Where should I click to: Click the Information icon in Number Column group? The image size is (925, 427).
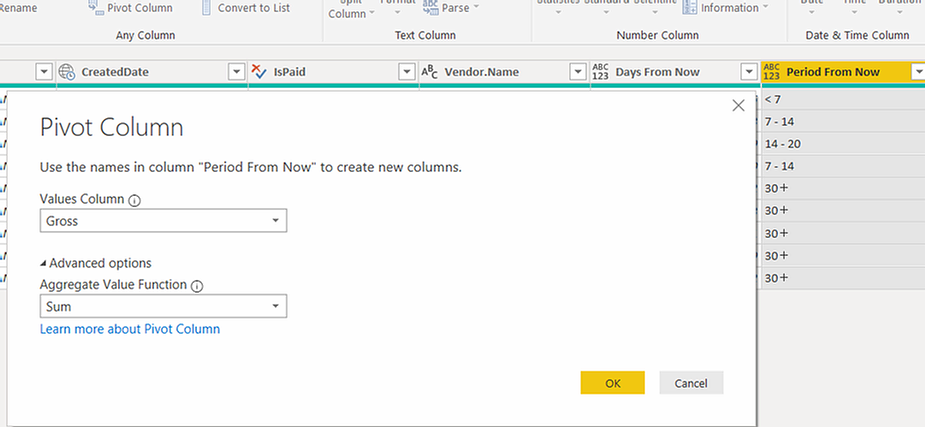coord(690,8)
